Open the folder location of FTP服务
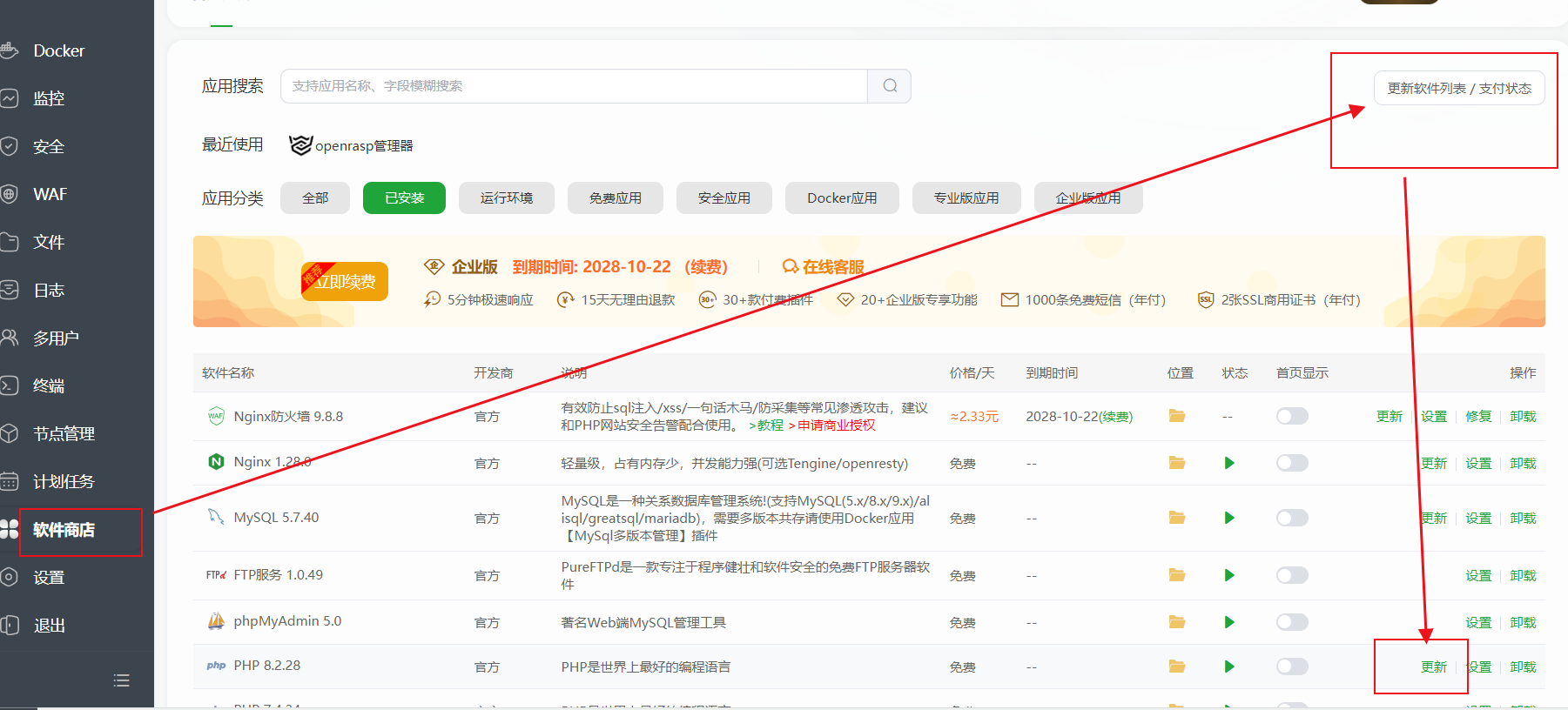Viewport: 1568px width, 710px height. (x=1177, y=575)
